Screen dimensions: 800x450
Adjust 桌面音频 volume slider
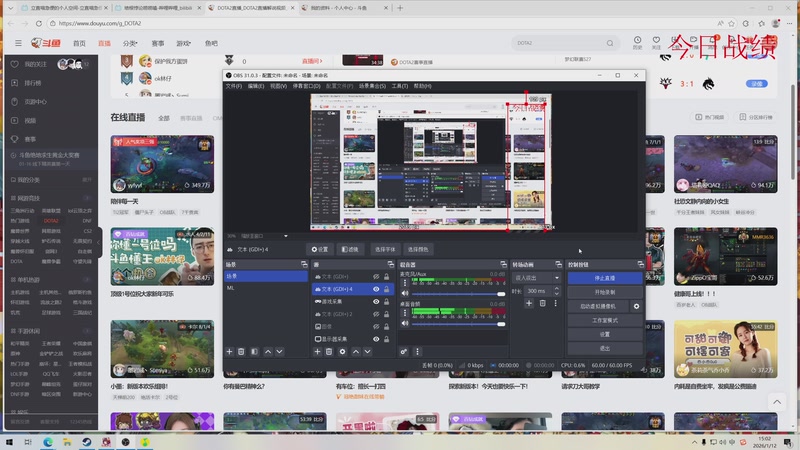[458, 324]
